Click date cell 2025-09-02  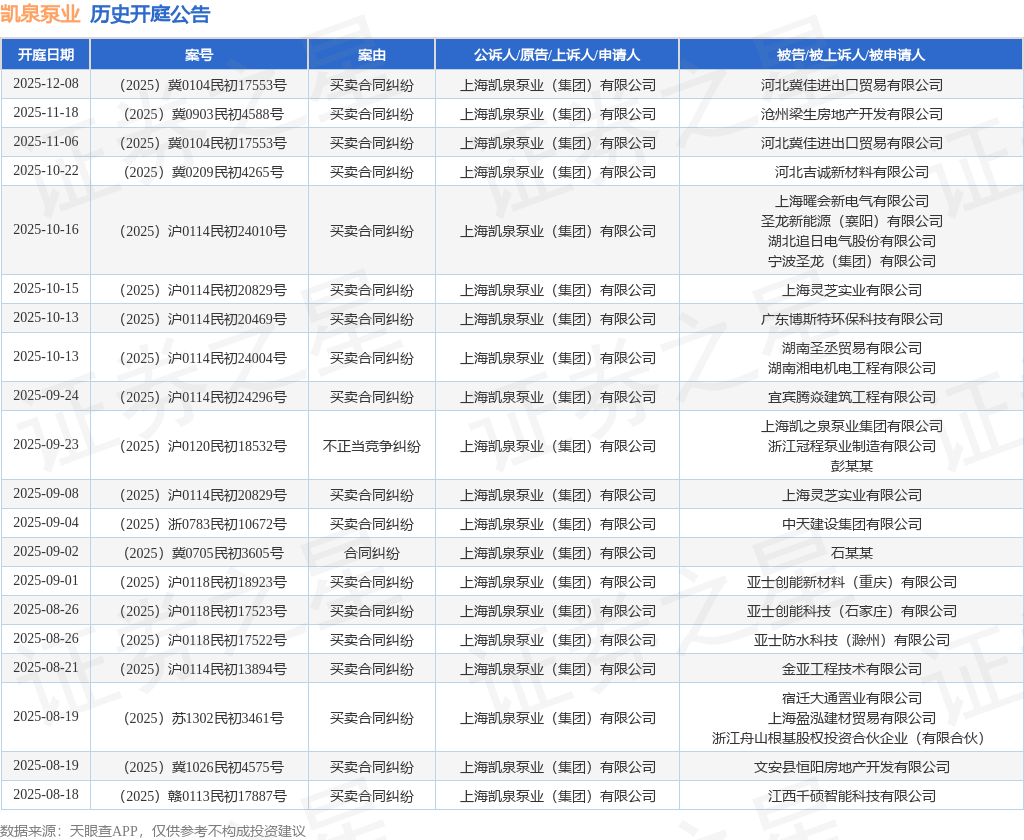(x=46, y=552)
